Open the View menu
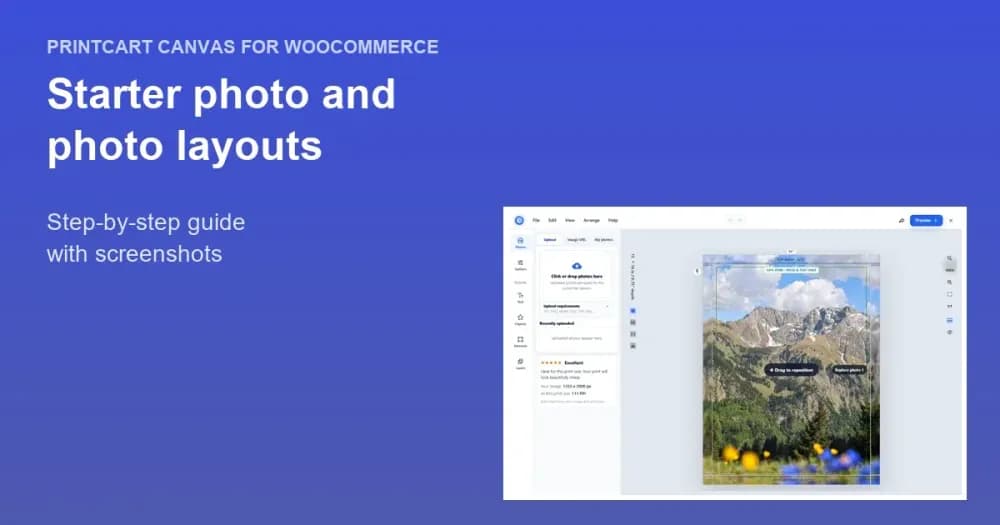Screen dimensions: 1000x525 pyautogui.click(x=570, y=220)
